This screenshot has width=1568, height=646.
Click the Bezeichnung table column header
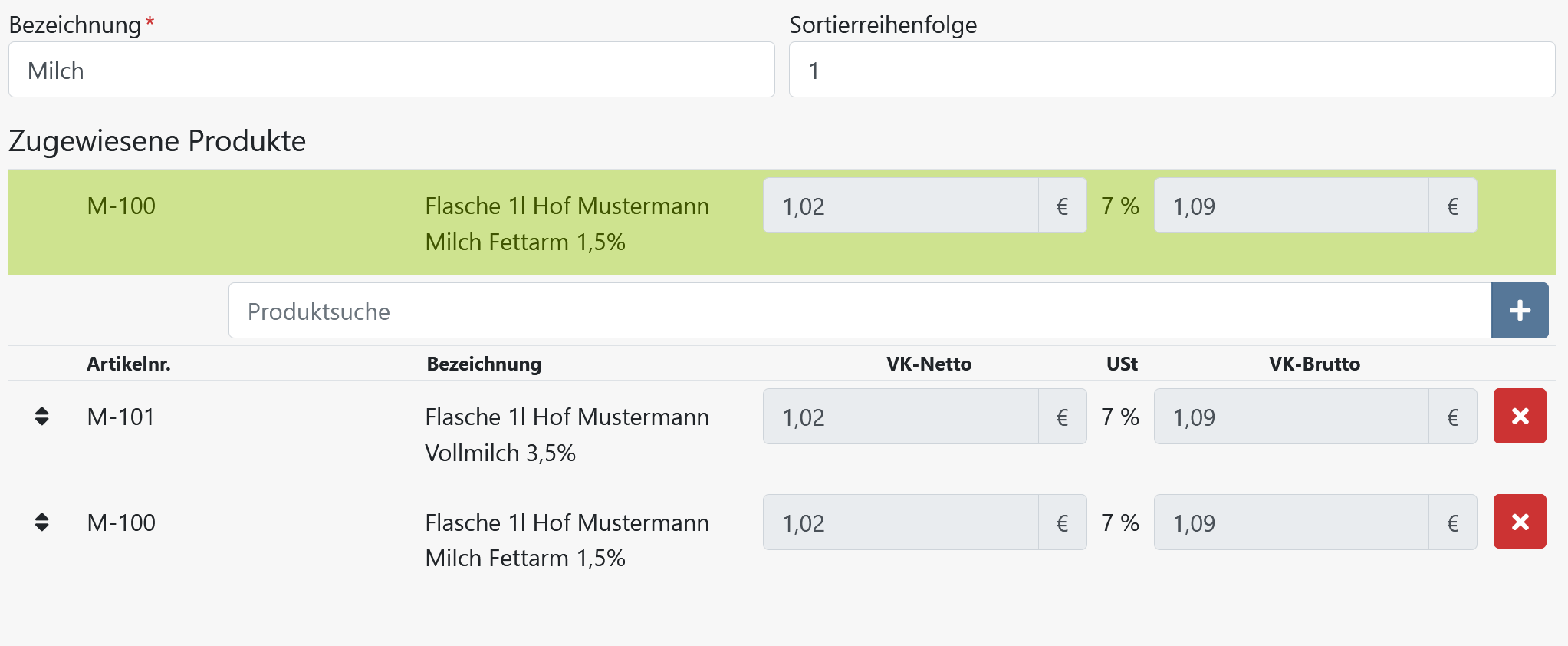[x=484, y=364]
